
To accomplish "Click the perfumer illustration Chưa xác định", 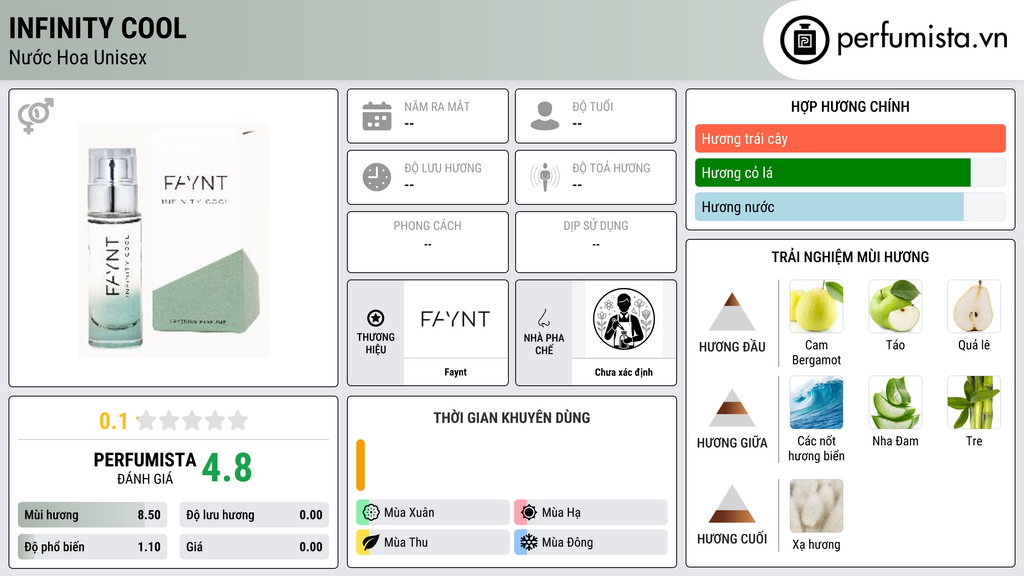I will [x=624, y=319].
